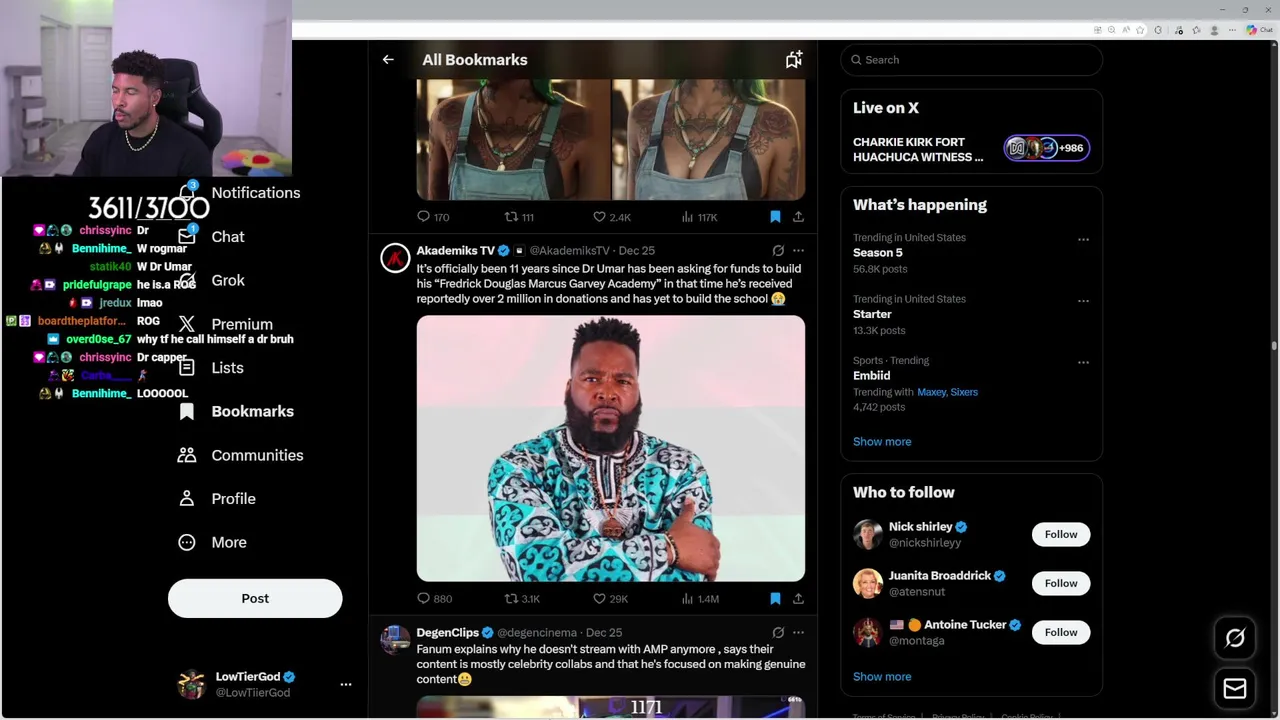Open more options for Embiid trend
The width and height of the screenshot is (1280, 720).
point(1083,363)
